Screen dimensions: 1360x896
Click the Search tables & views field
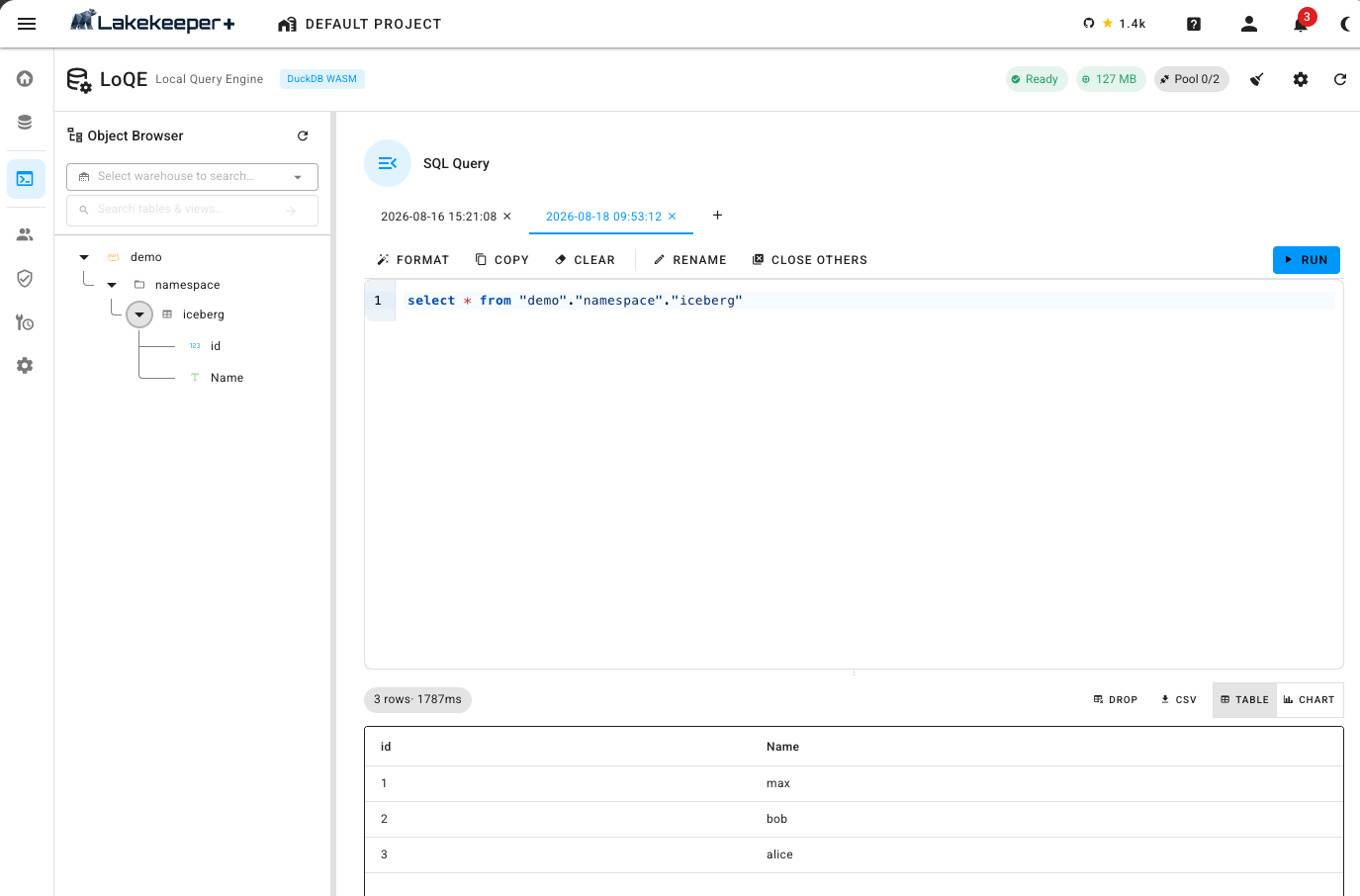click(x=192, y=210)
